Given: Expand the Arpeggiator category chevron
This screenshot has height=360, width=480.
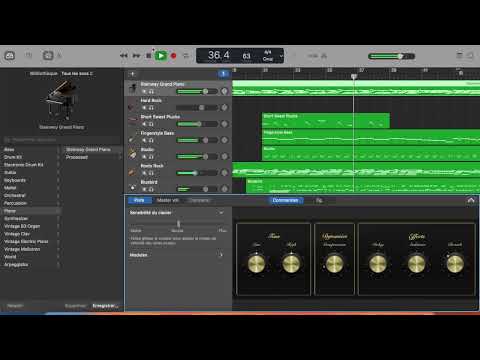Looking at the screenshot, I should (58, 265).
